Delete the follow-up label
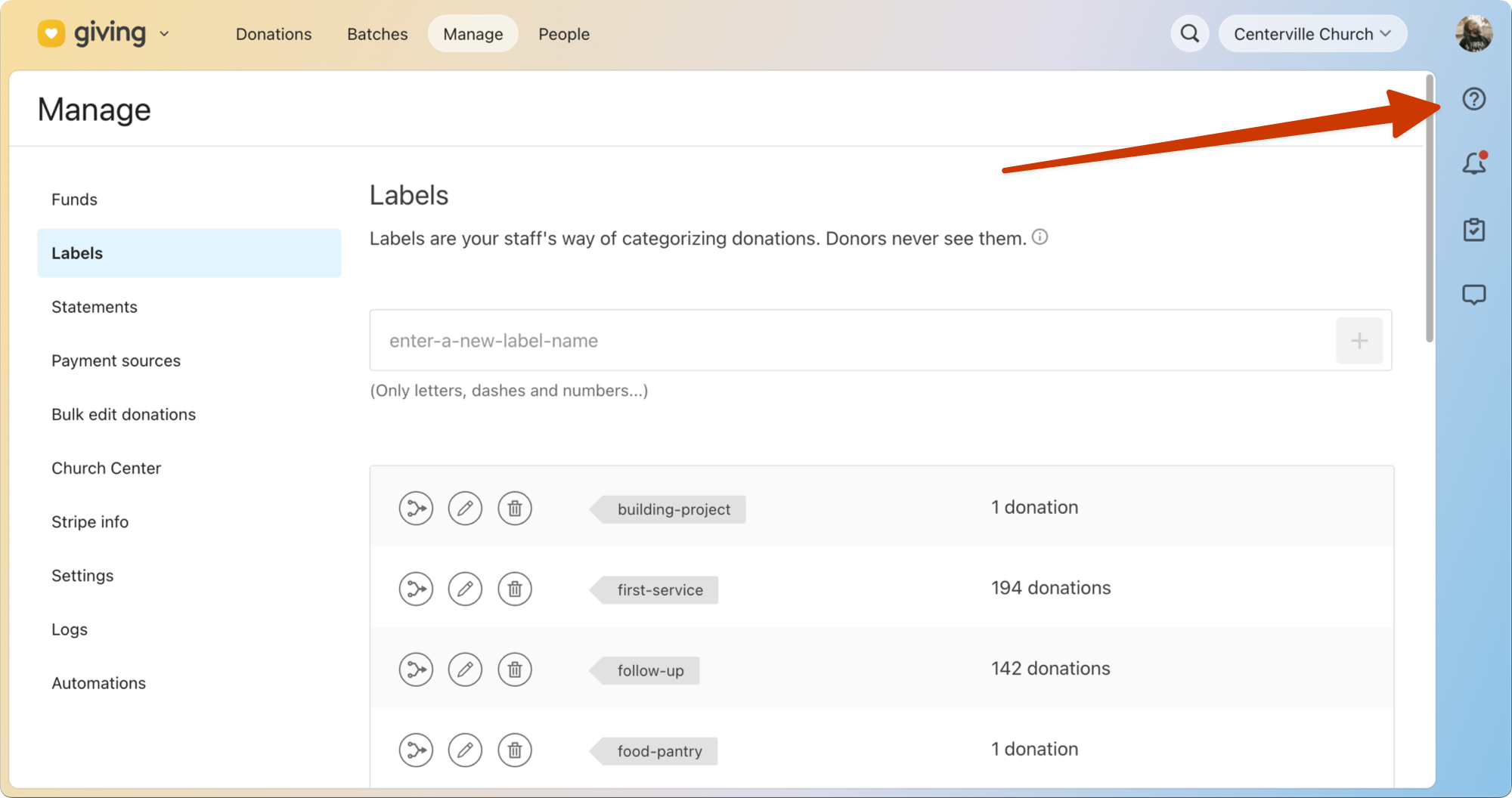1512x798 pixels. (515, 670)
